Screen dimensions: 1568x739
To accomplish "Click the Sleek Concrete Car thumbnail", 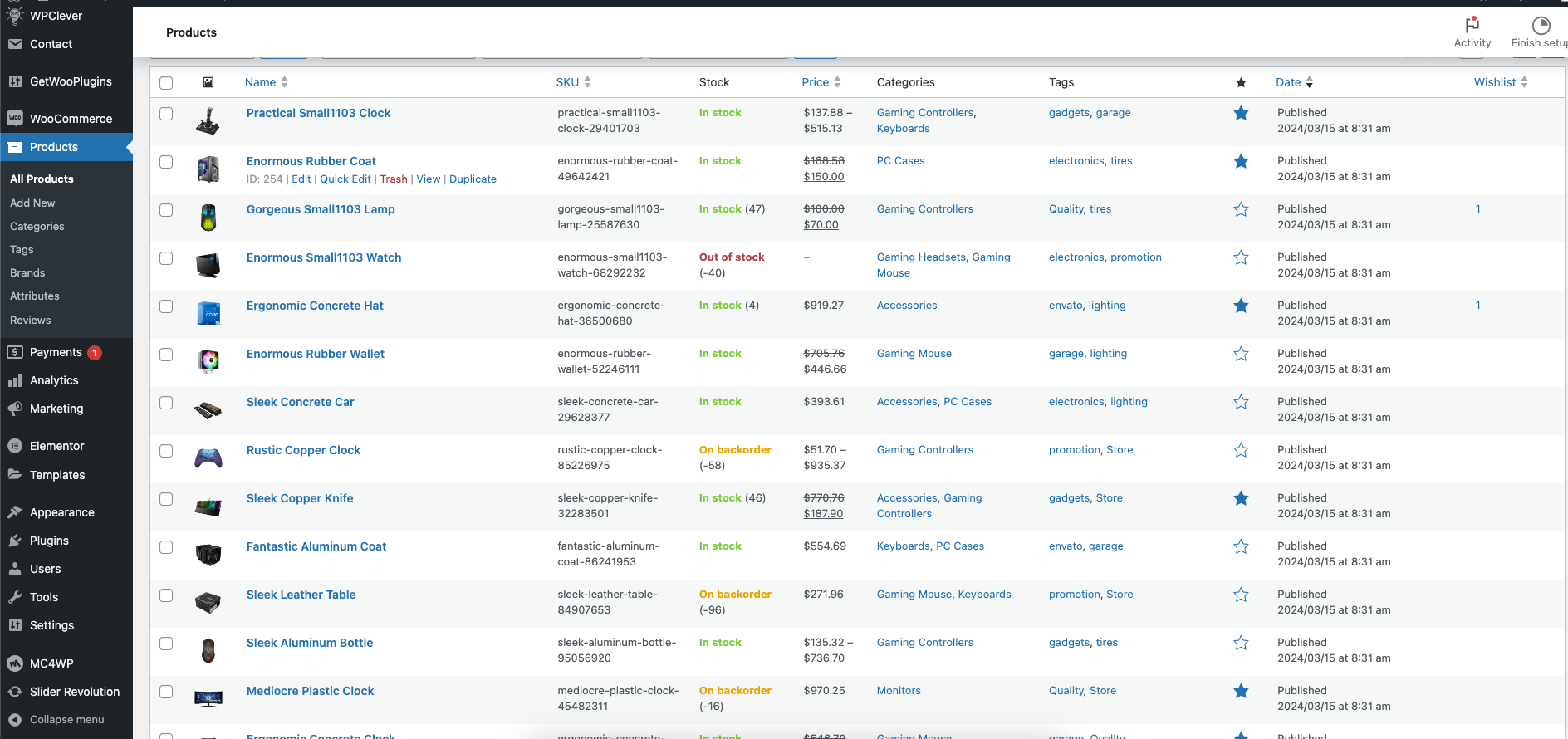I will point(208,409).
